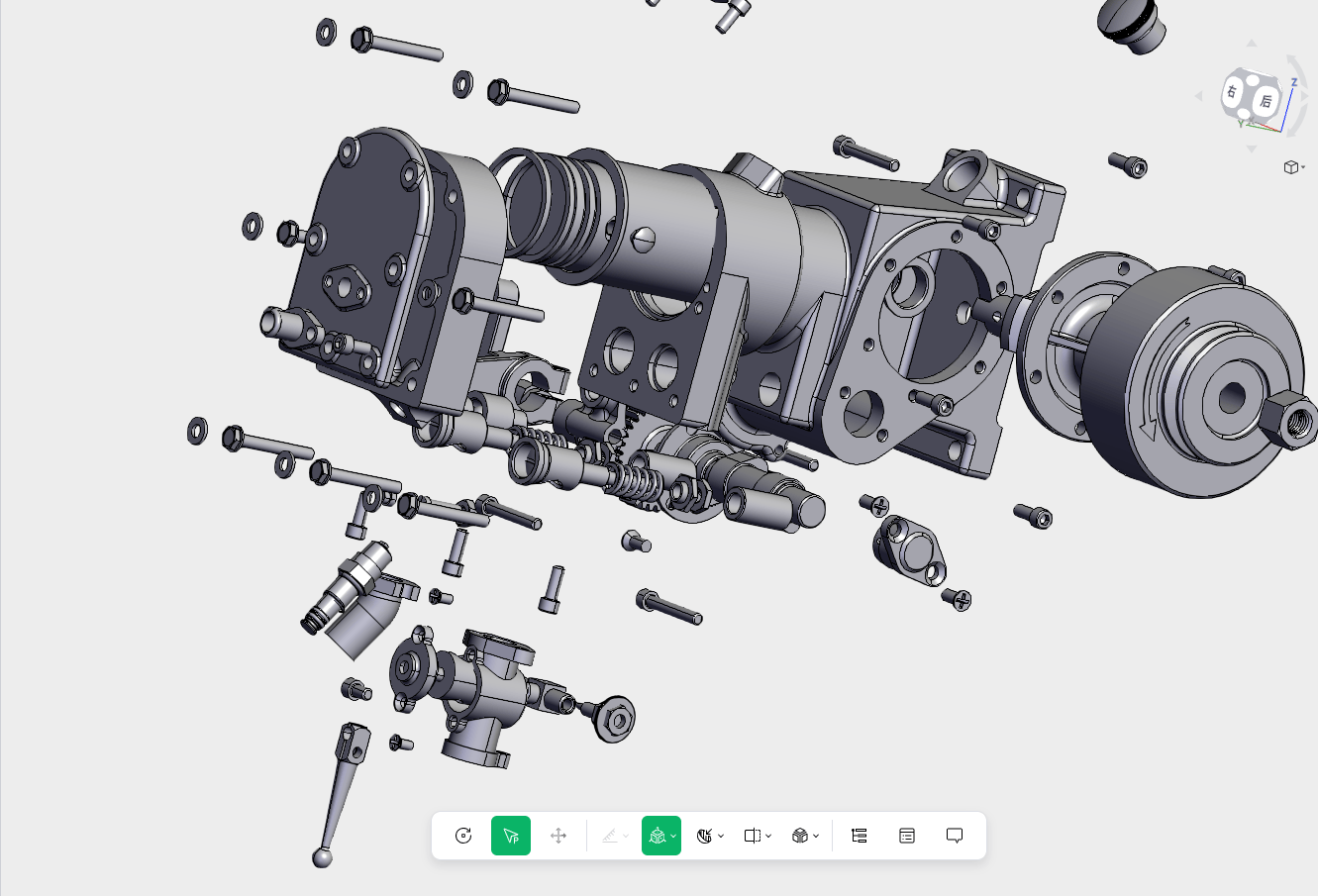The width and height of the screenshot is (1318, 896).
Task: Open the comment speech bubble tool
Action: pyautogui.click(x=955, y=836)
